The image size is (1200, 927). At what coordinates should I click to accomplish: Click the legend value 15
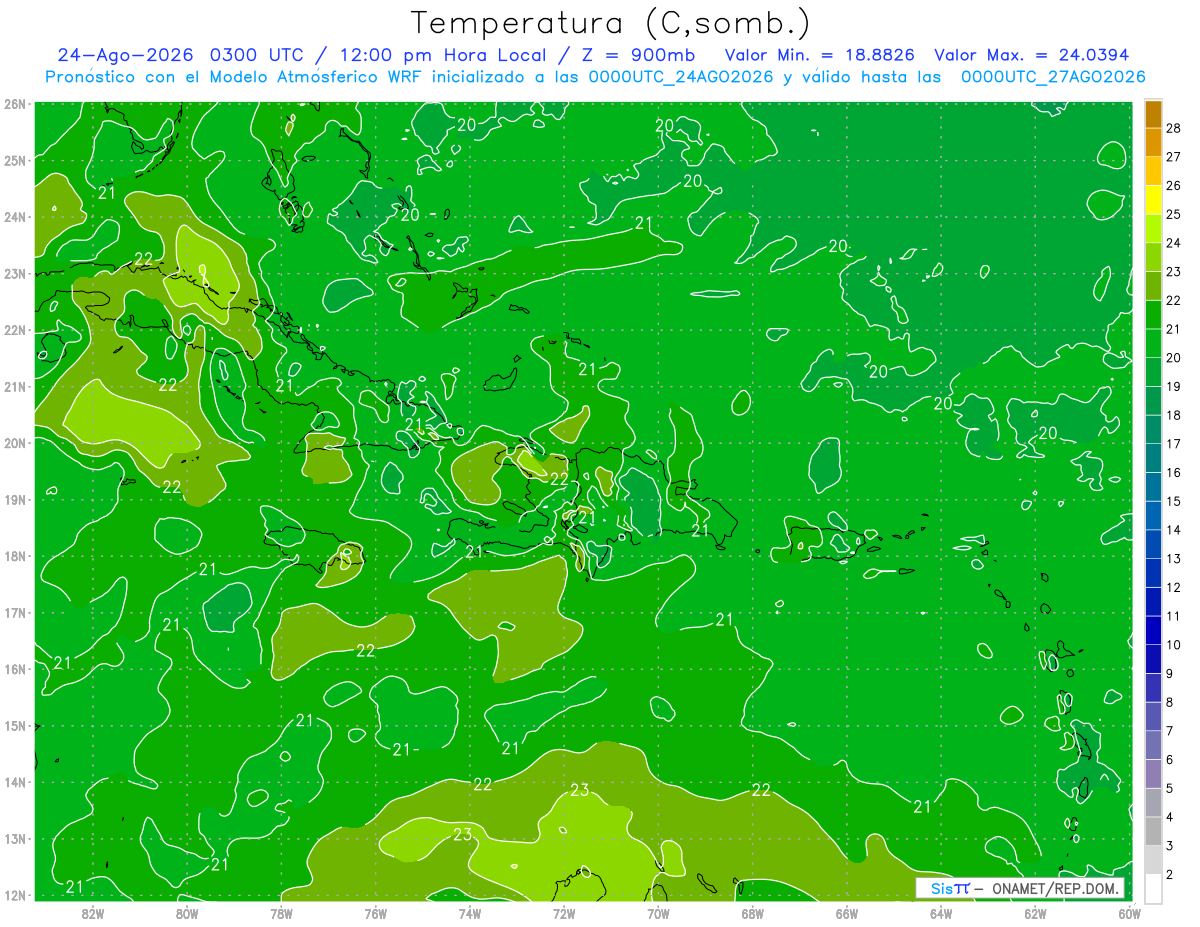pyautogui.click(x=1173, y=501)
